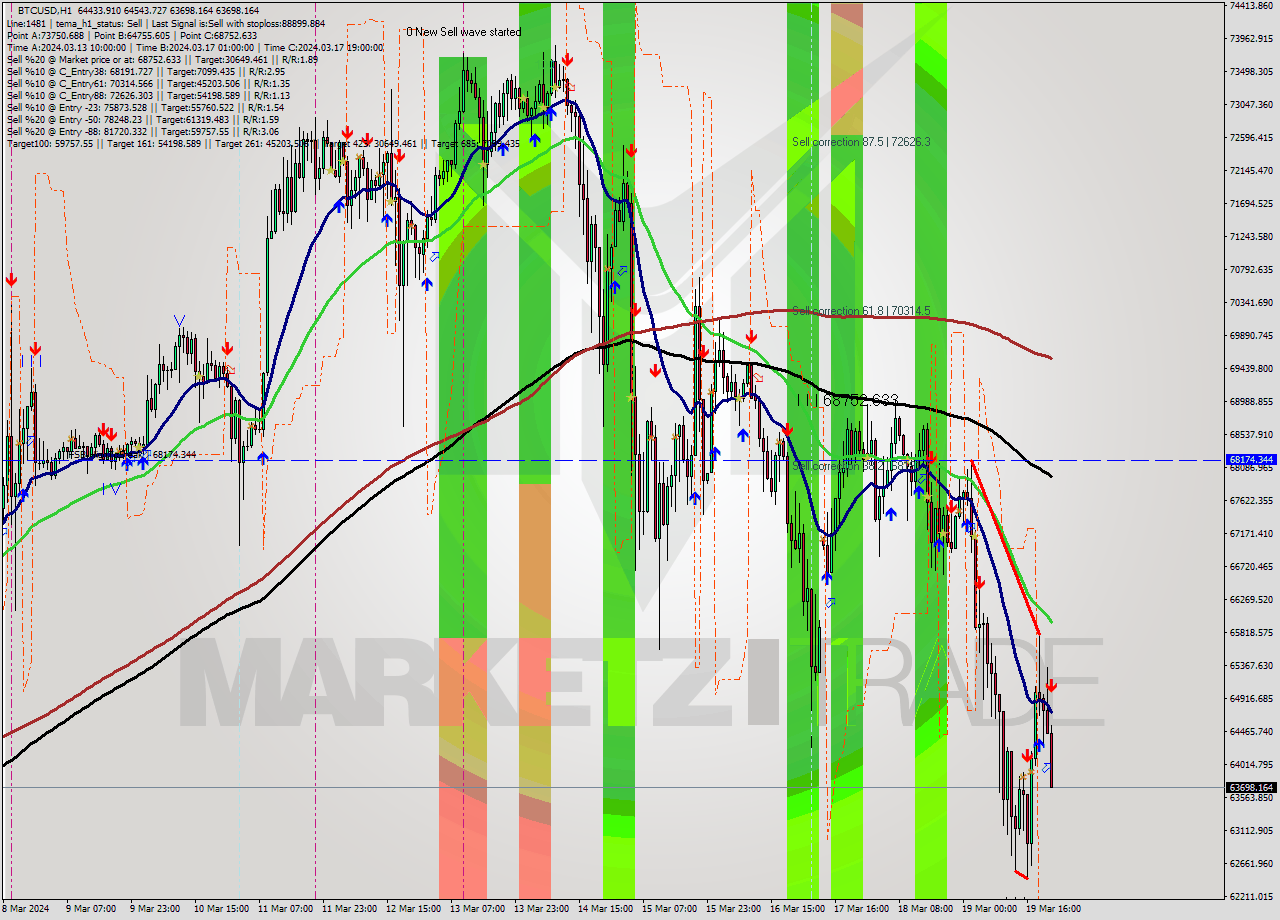Select the 65818.575 price axis label
This screenshot has width=1280, height=920.
click(x=1251, y=632)
